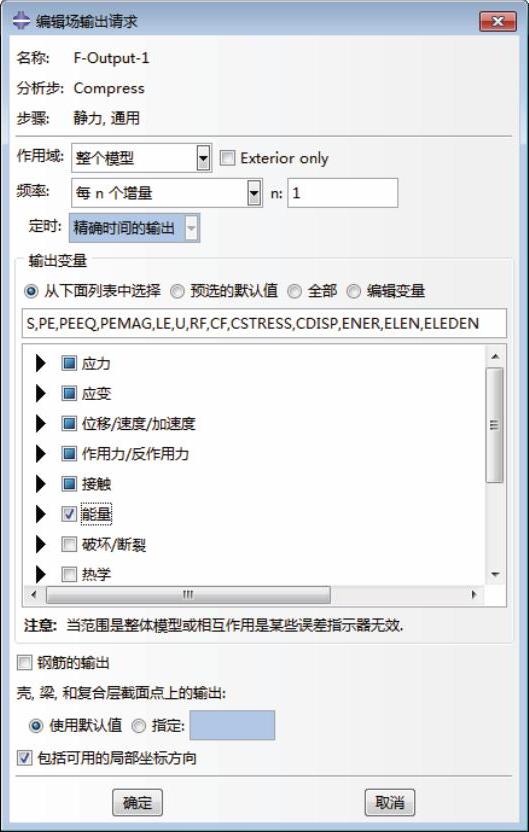
Task: Expand the 位移/速度/加速度 category arrow
Action: [41, 424]
